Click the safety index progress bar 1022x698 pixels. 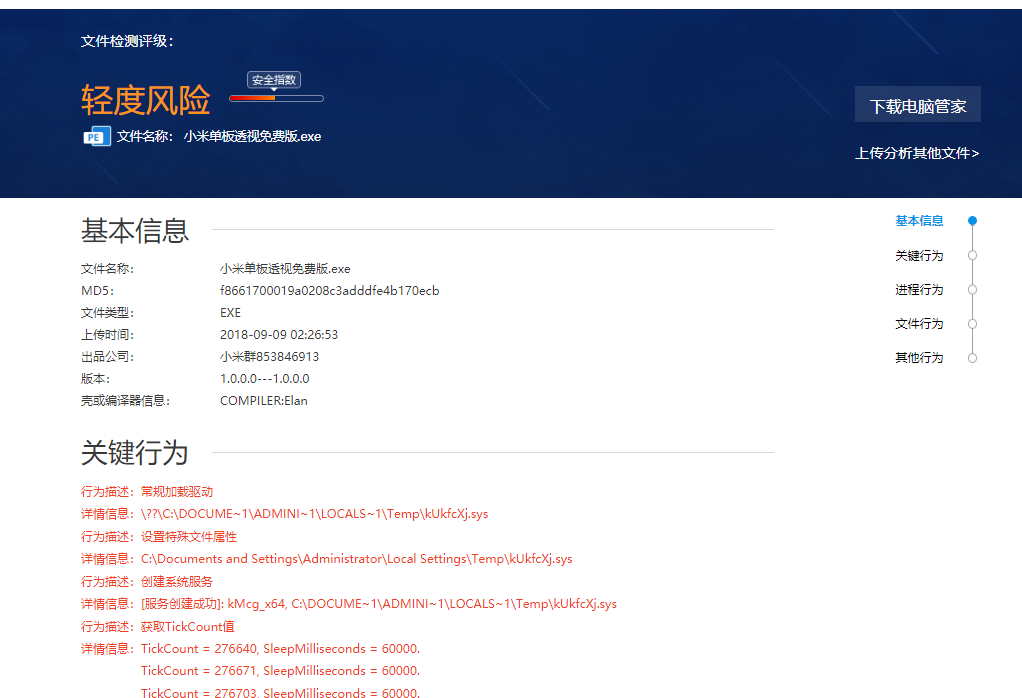(276, 98)
